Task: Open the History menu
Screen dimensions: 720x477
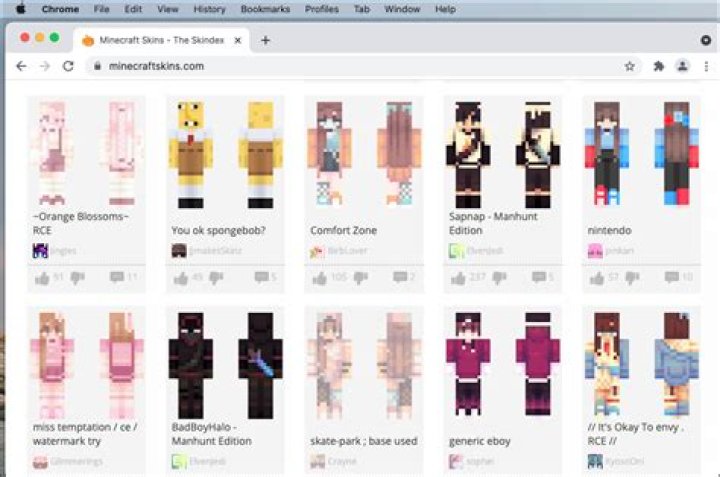Action: [x=209, y=9]
